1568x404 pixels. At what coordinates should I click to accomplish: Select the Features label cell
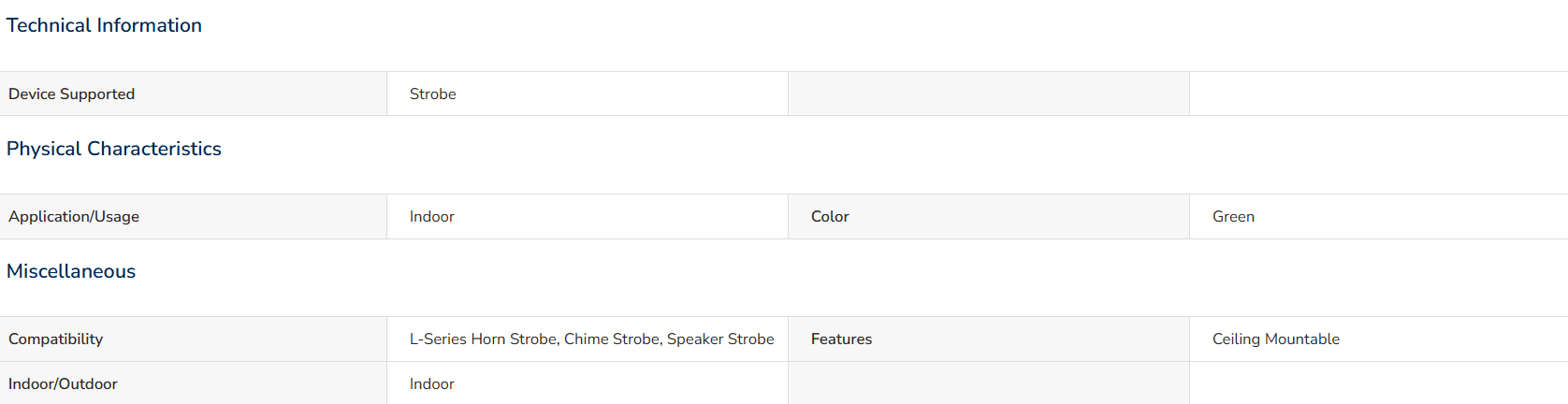pos(989,339)
